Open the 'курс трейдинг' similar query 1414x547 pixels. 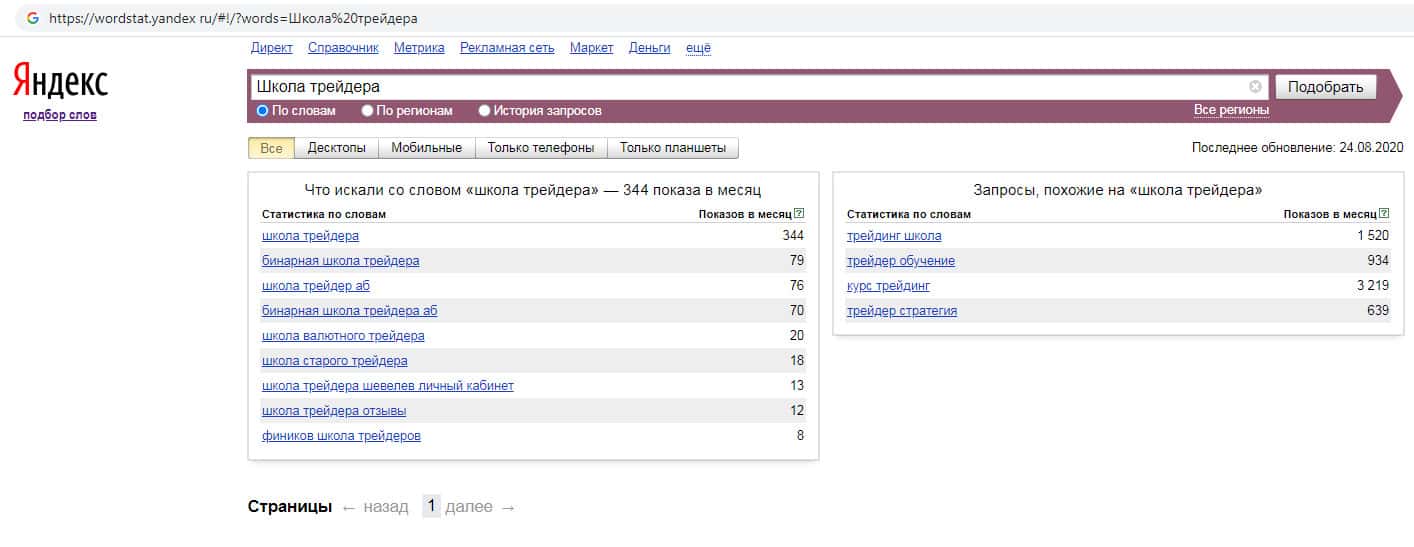[x=888, y=286]
